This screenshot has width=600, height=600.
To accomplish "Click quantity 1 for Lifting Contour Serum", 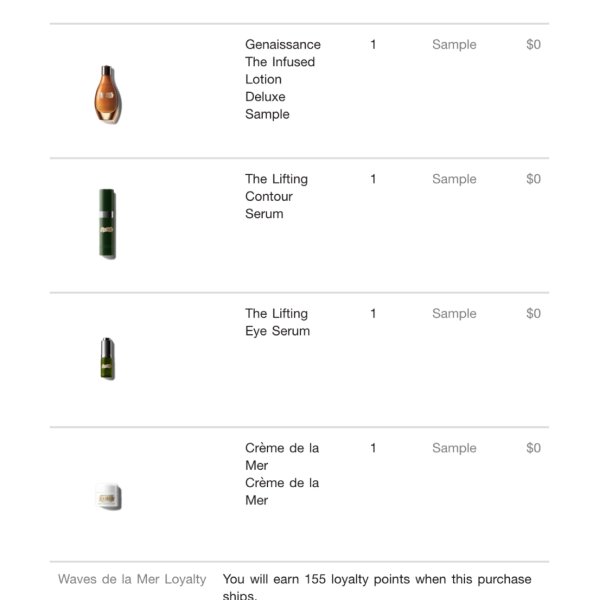I will (x=373, y=179).
